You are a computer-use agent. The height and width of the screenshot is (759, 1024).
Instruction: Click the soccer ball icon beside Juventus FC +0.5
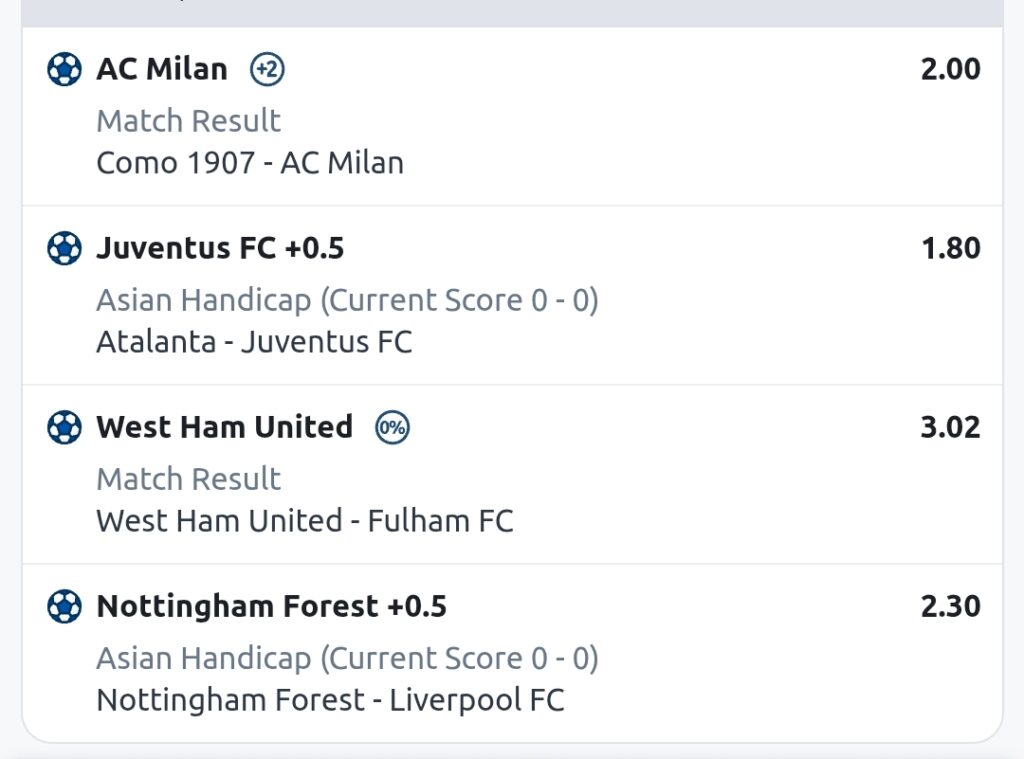[65, 248]
